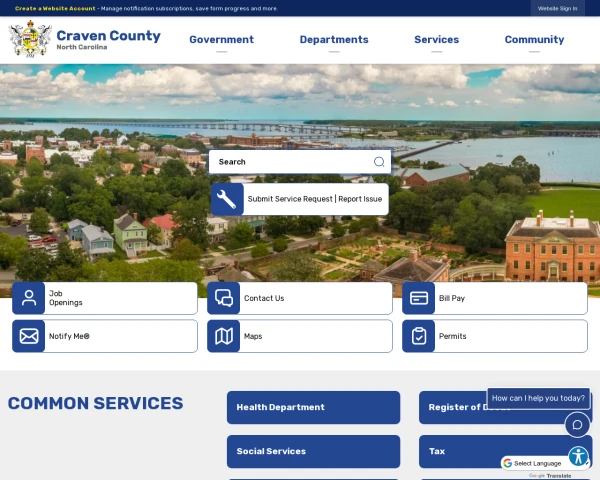Click the Social Services button
Viewport: 600px width, 480px height.
pyautogui.click(x=313, y=451)
